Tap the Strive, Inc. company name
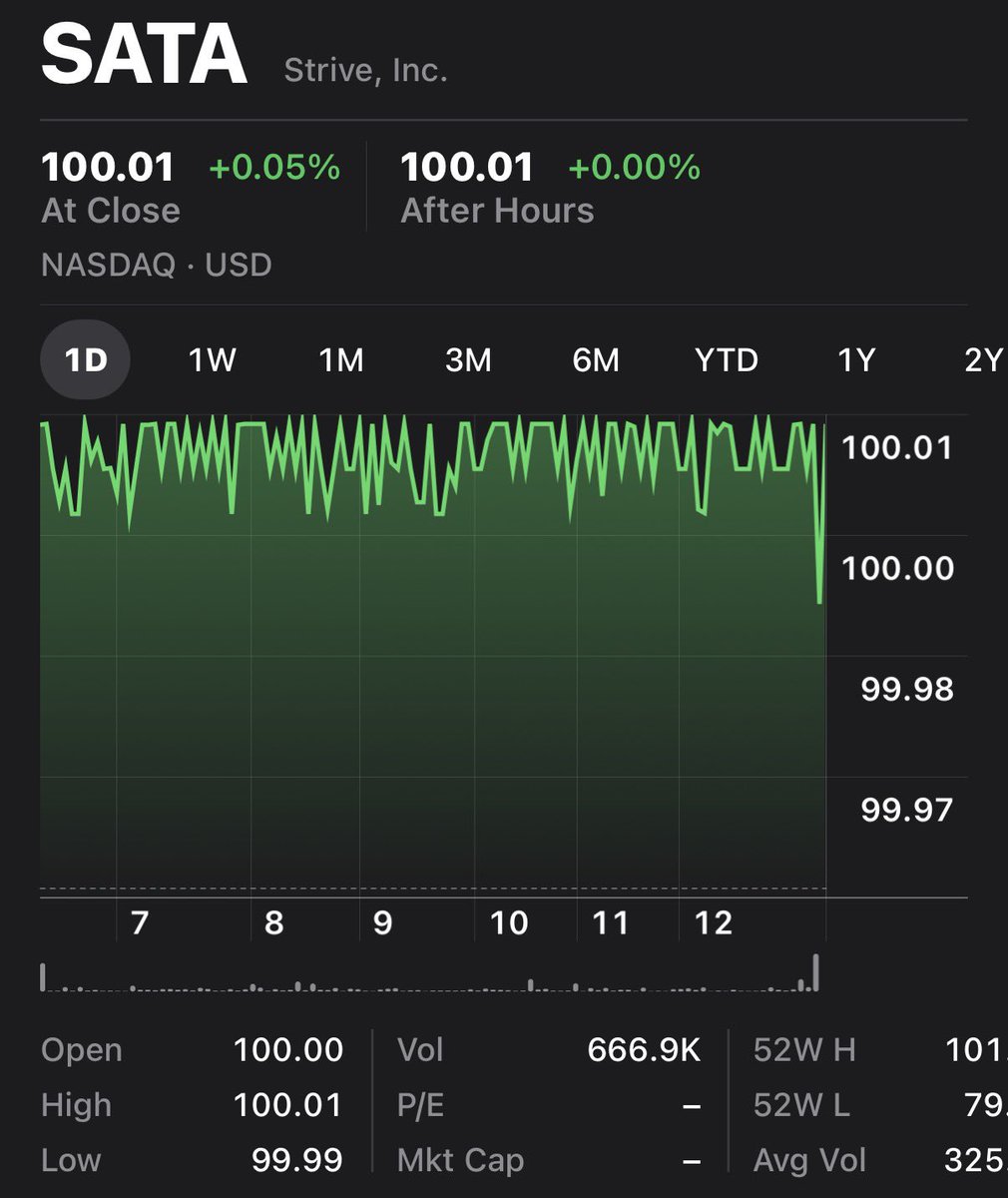This screenshot has height=1198, width=1008. 365,70
